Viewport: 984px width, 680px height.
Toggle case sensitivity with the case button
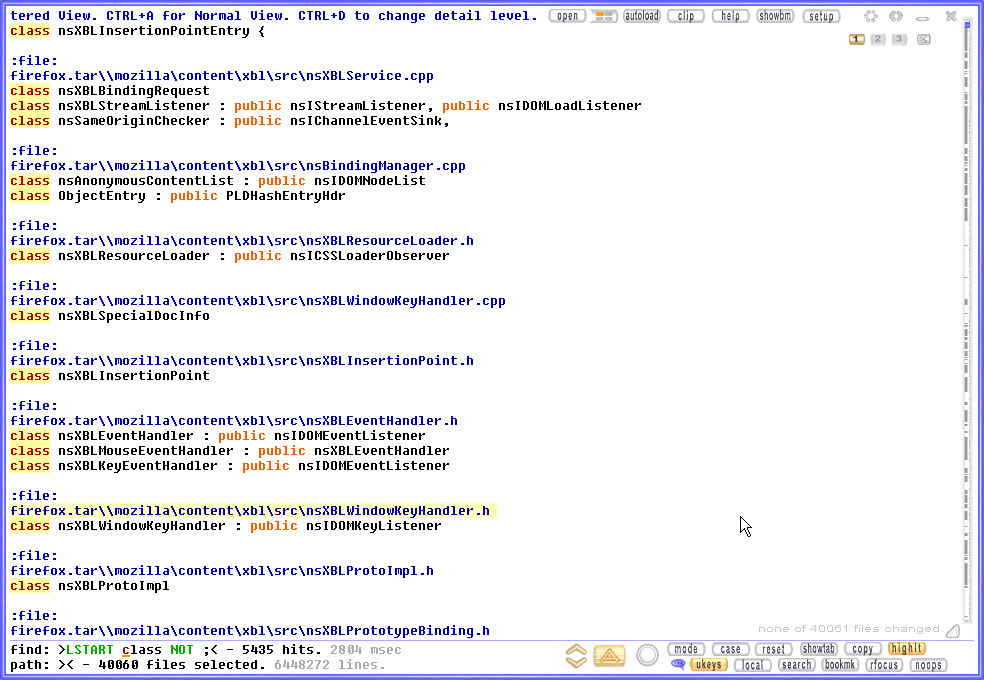tap(731, 649)
